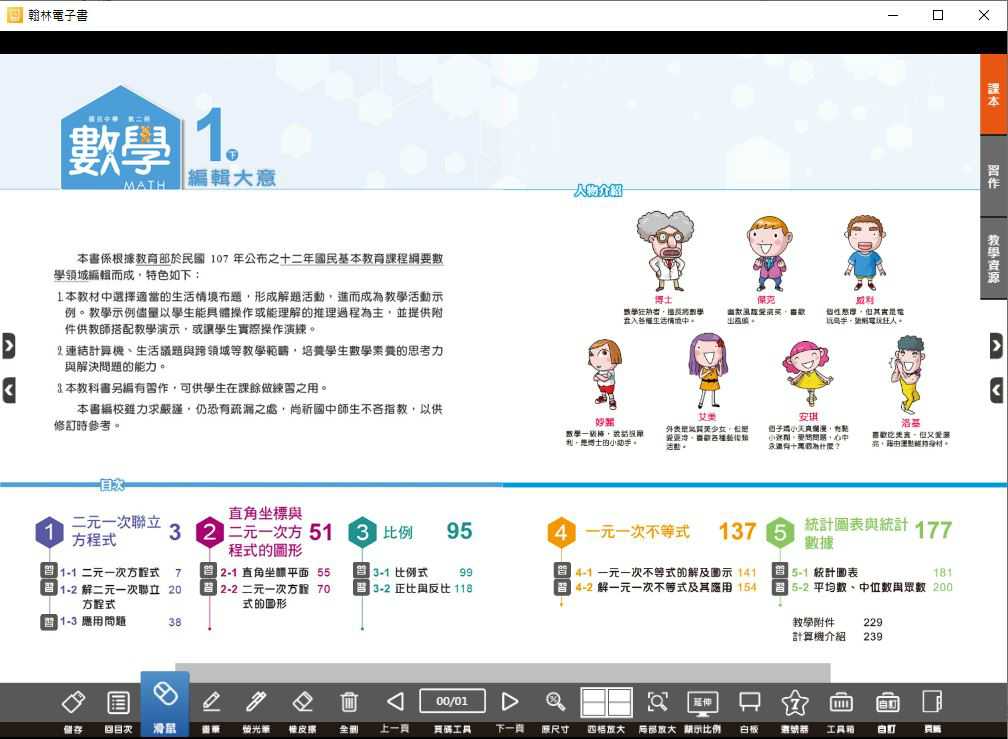Click the 習 icon beside section 5-2

pyautogui.click(x=779, y=587)
